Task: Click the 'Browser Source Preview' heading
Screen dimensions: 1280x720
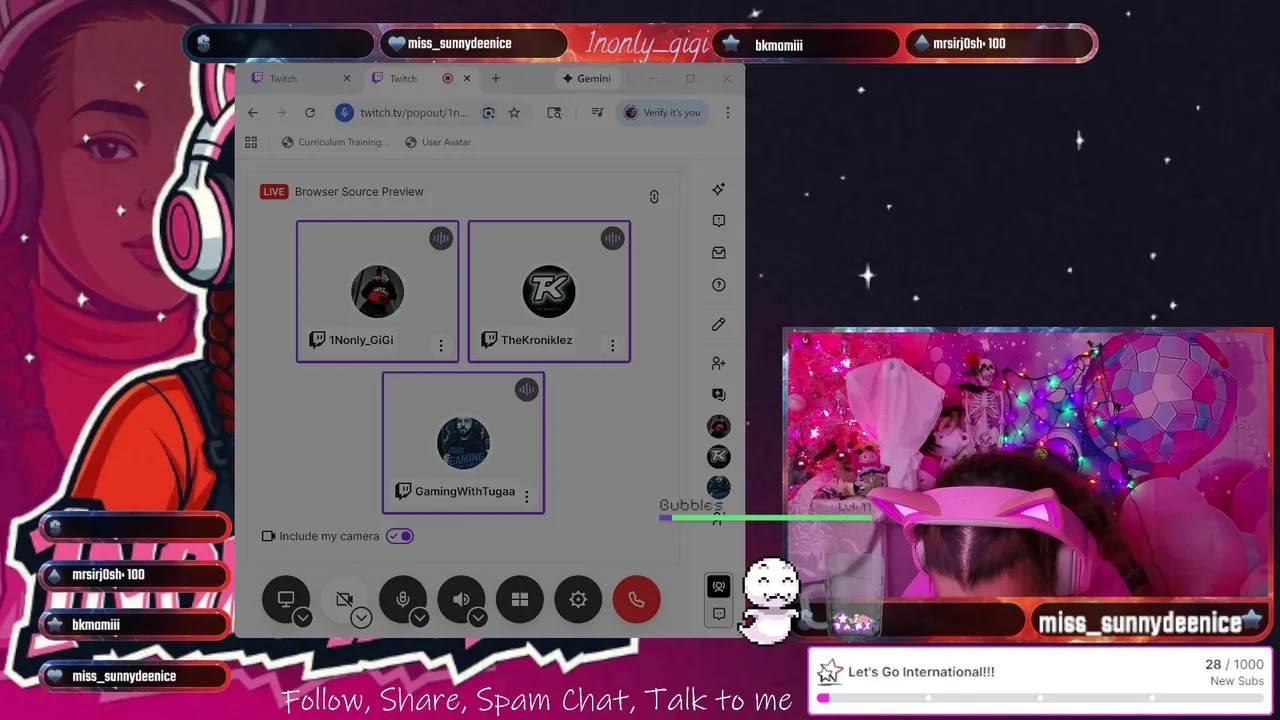Action: tap(359, 192)
